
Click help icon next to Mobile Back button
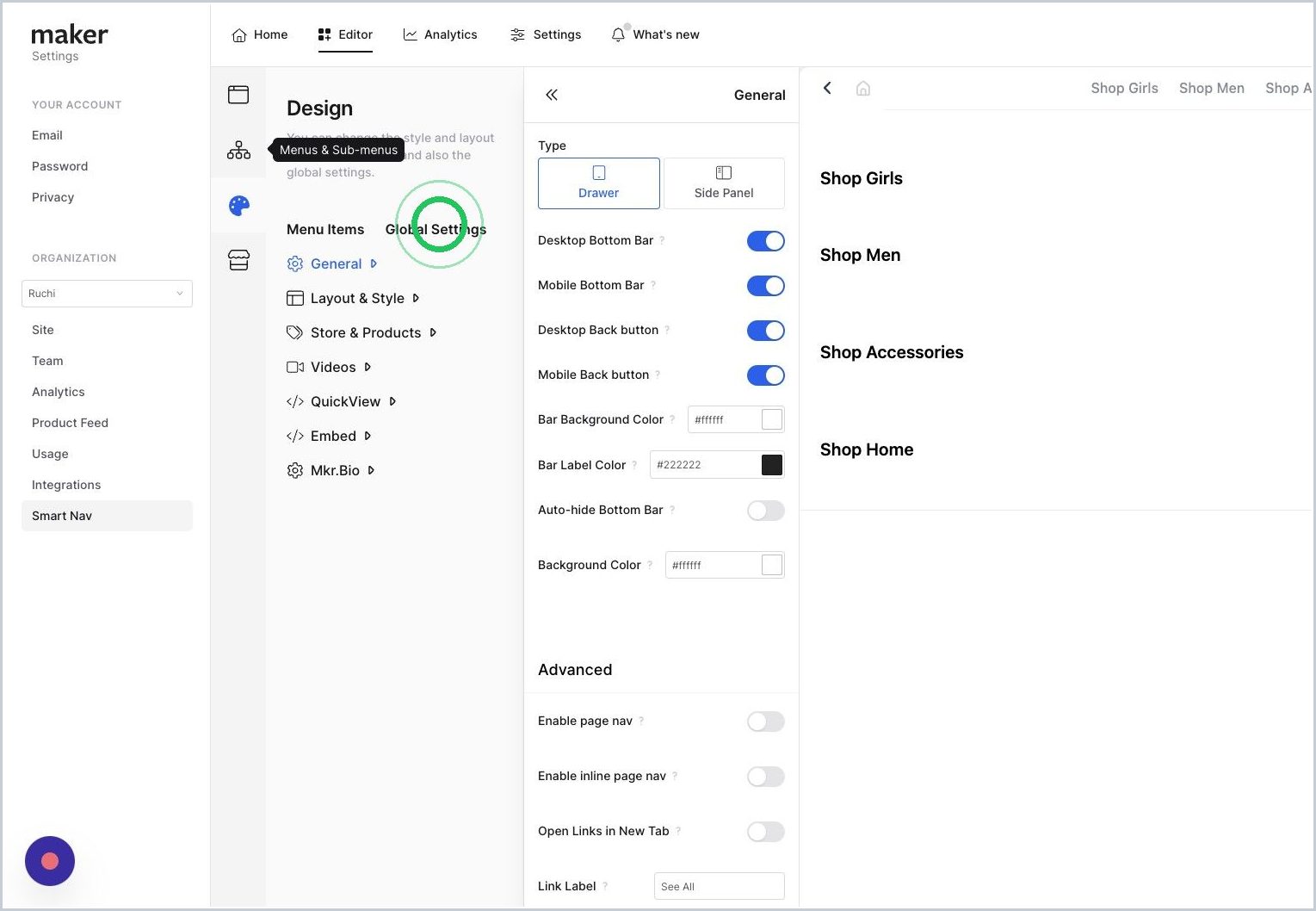click(658, 375)
